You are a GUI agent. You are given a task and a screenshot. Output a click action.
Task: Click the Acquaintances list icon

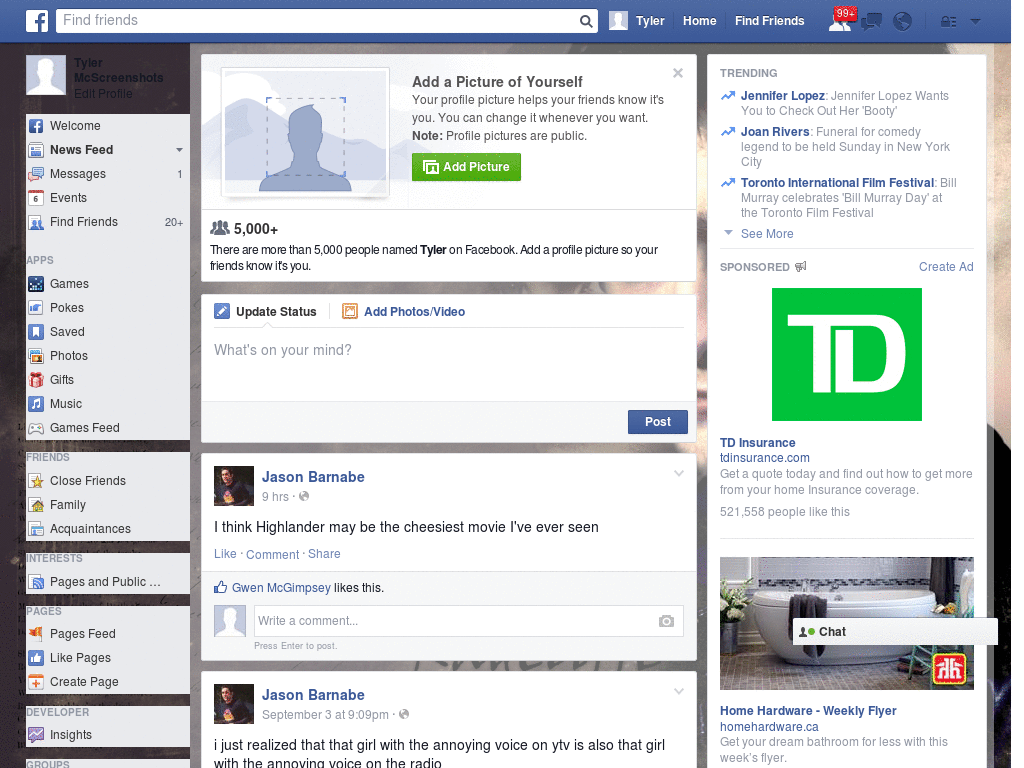(36, 529)
